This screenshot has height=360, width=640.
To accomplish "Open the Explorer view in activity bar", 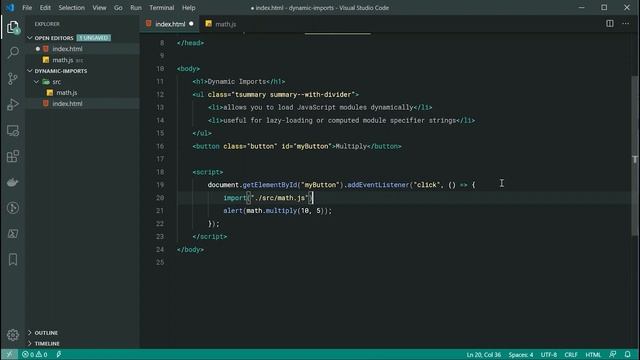I will click(13, 27).
